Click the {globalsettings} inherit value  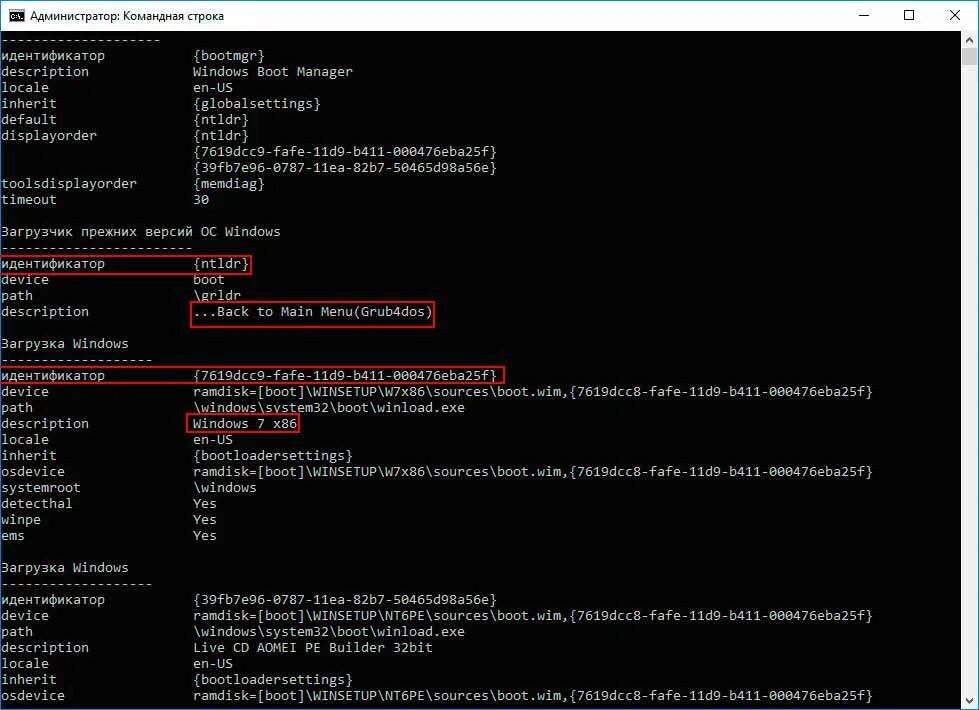tap(257, 104)
